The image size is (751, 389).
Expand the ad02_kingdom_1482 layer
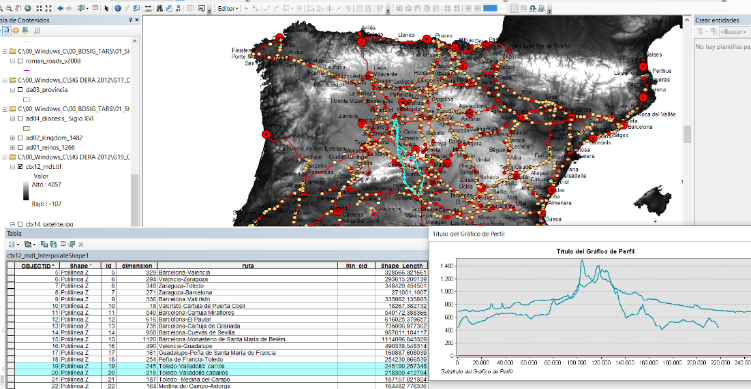[x=12, y=137]
